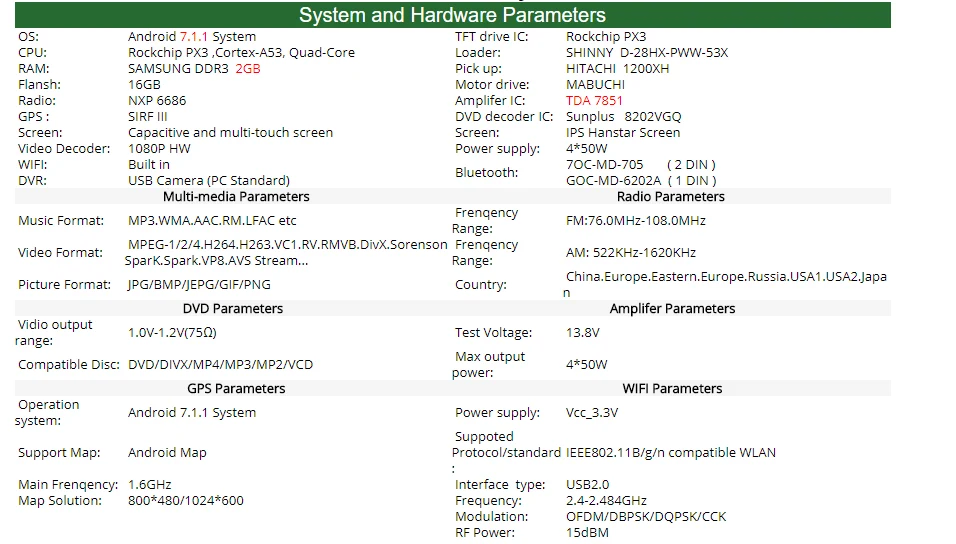Click the Amplifer IC: label
This screenshot has width=956, height=544.
(490, 101)
